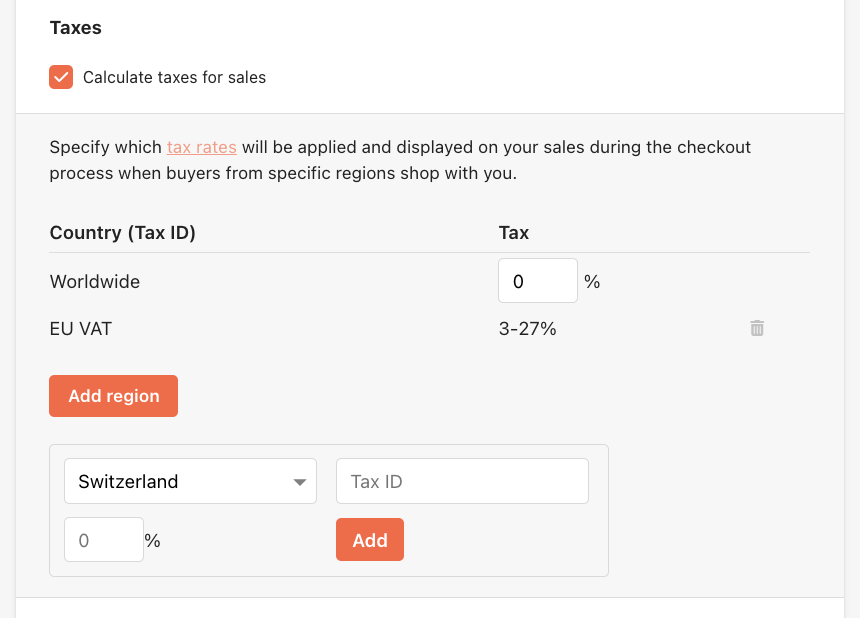
Task: Click the Tax column header
Action: pyautogui.click(x=514, y=233)
